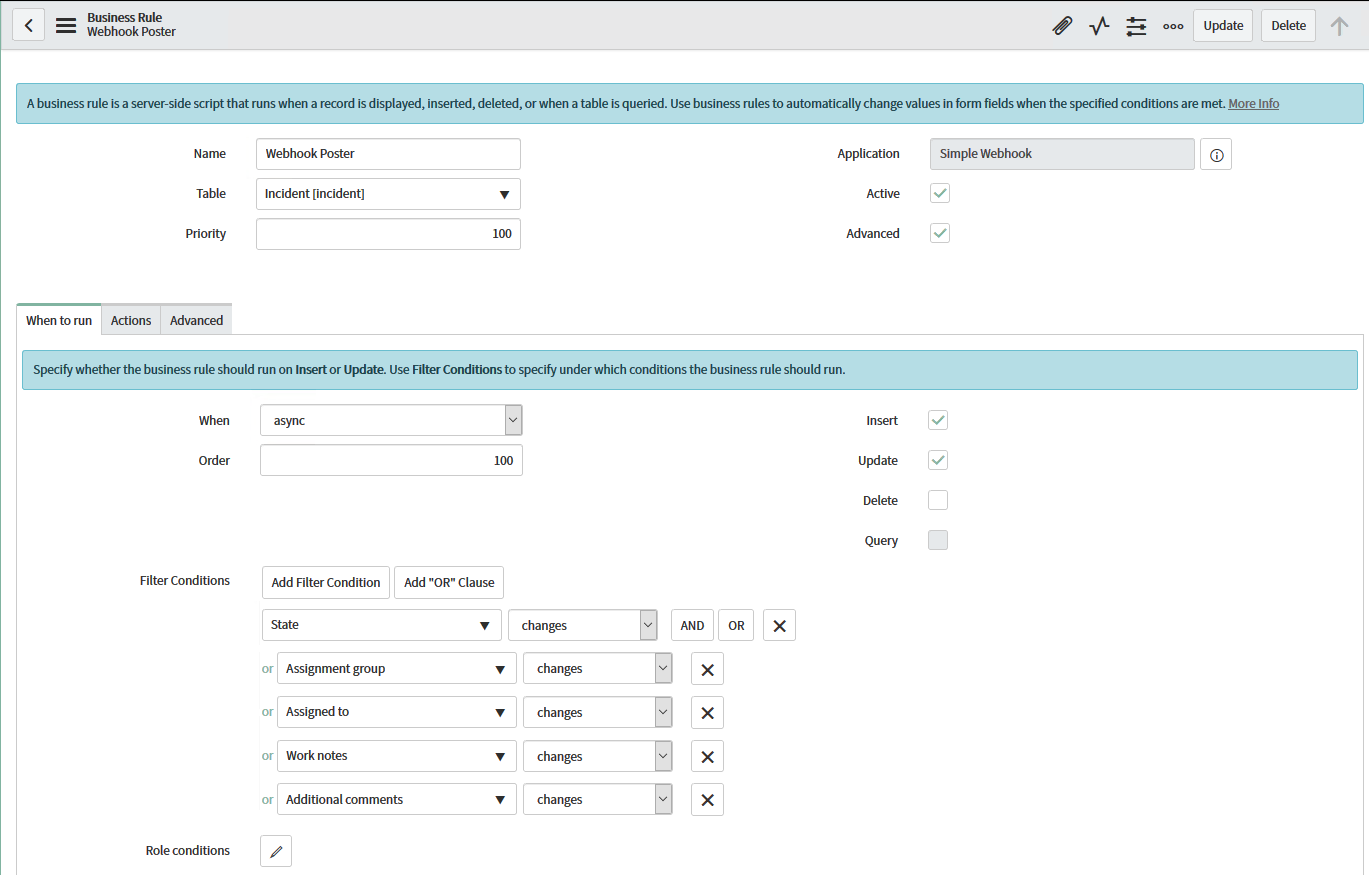Open the activity stream icon

coord(1098,25)
